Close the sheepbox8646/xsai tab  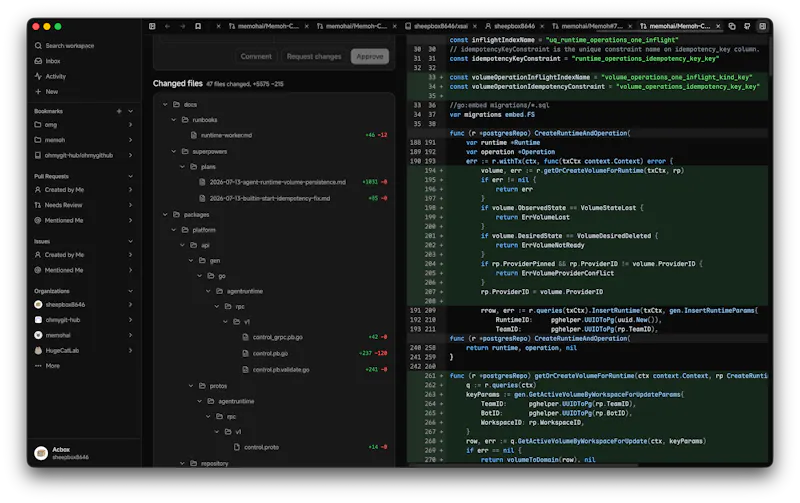[474, 26]
